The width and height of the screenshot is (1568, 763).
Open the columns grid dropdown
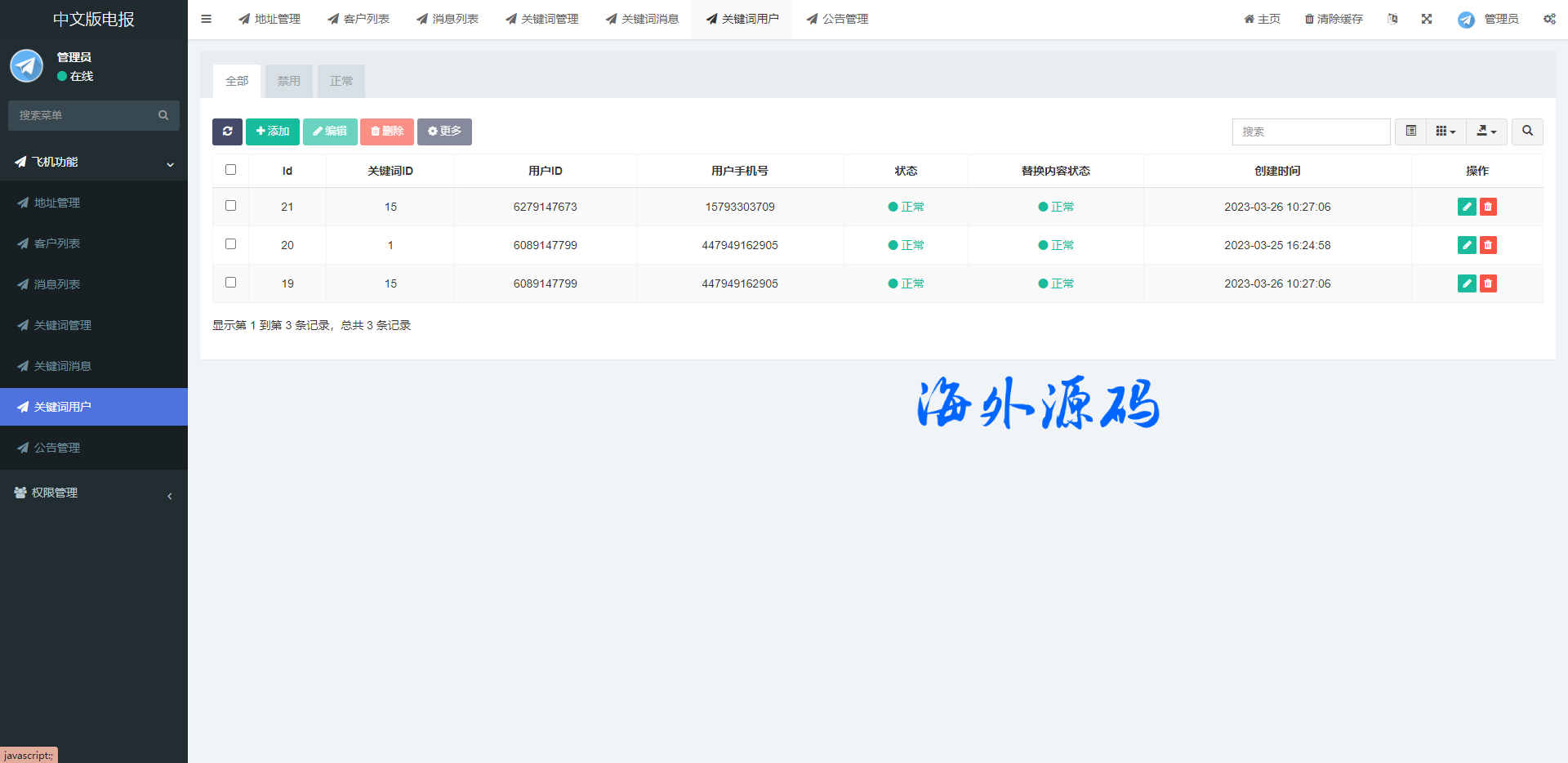pyautogui.click(x=1445, y=132)
